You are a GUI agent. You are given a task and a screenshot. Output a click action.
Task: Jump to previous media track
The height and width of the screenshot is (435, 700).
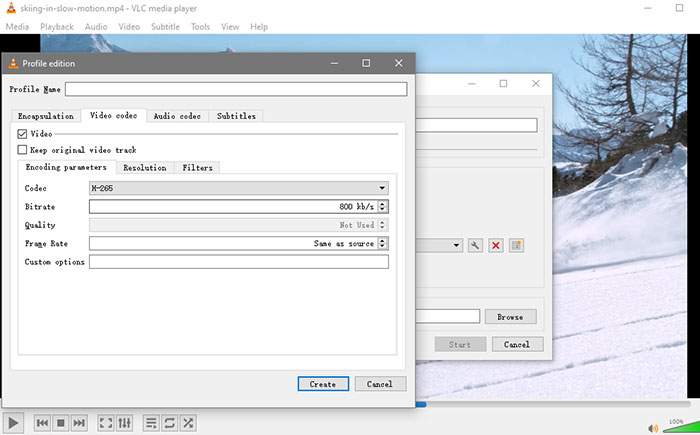coord(42,422)
